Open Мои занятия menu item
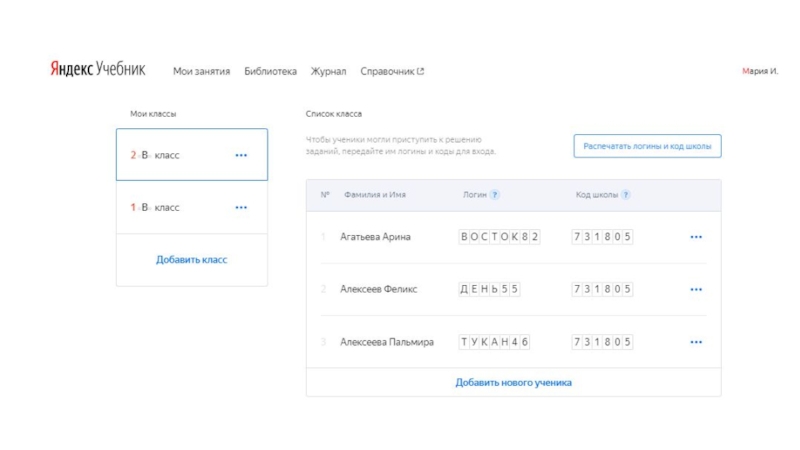The image size is (800, 450). point(201,72)
